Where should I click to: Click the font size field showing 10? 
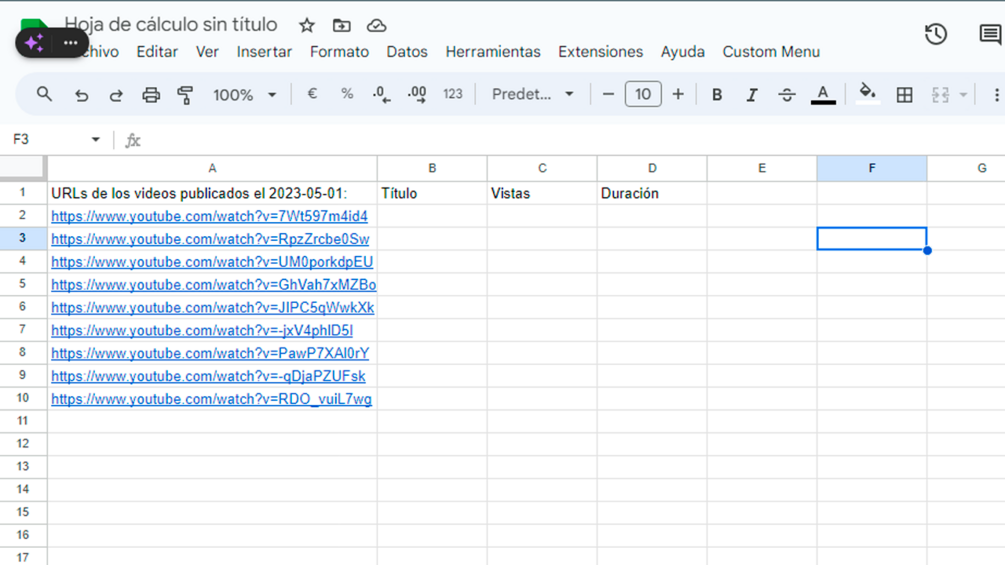(643, 94)
